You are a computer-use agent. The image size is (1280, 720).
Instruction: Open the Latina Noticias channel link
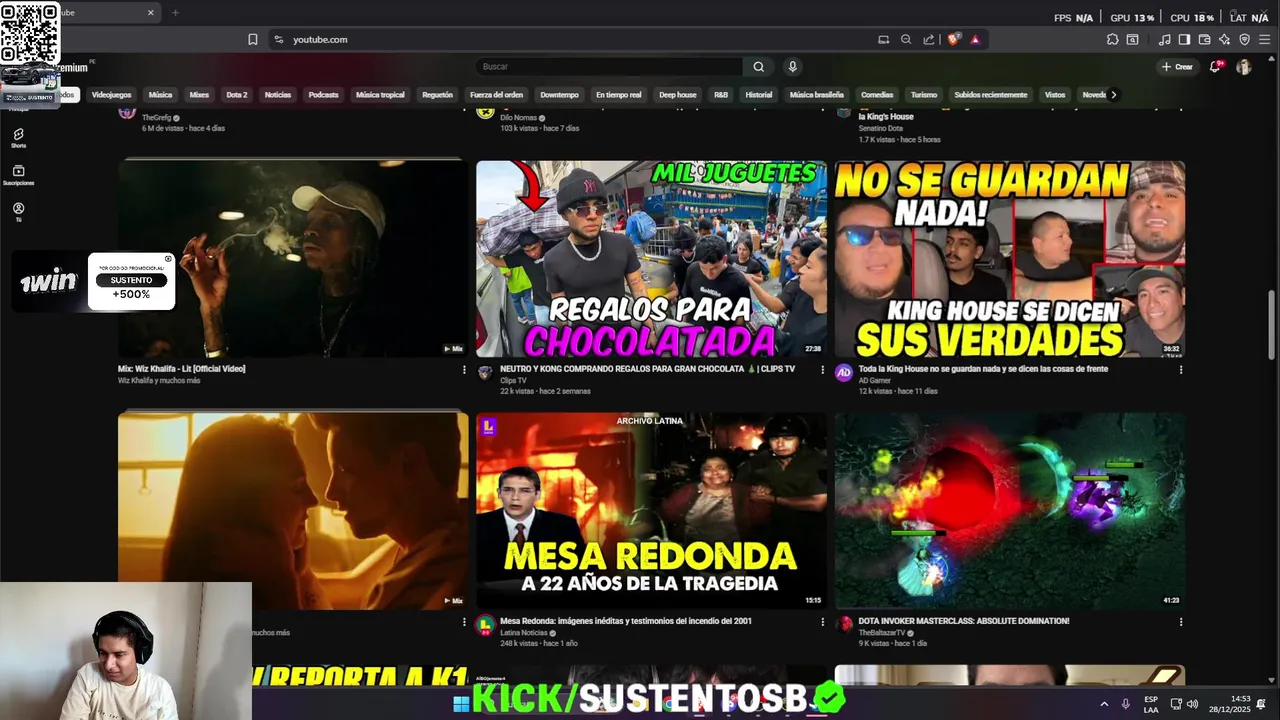click(x=524, y=633)
